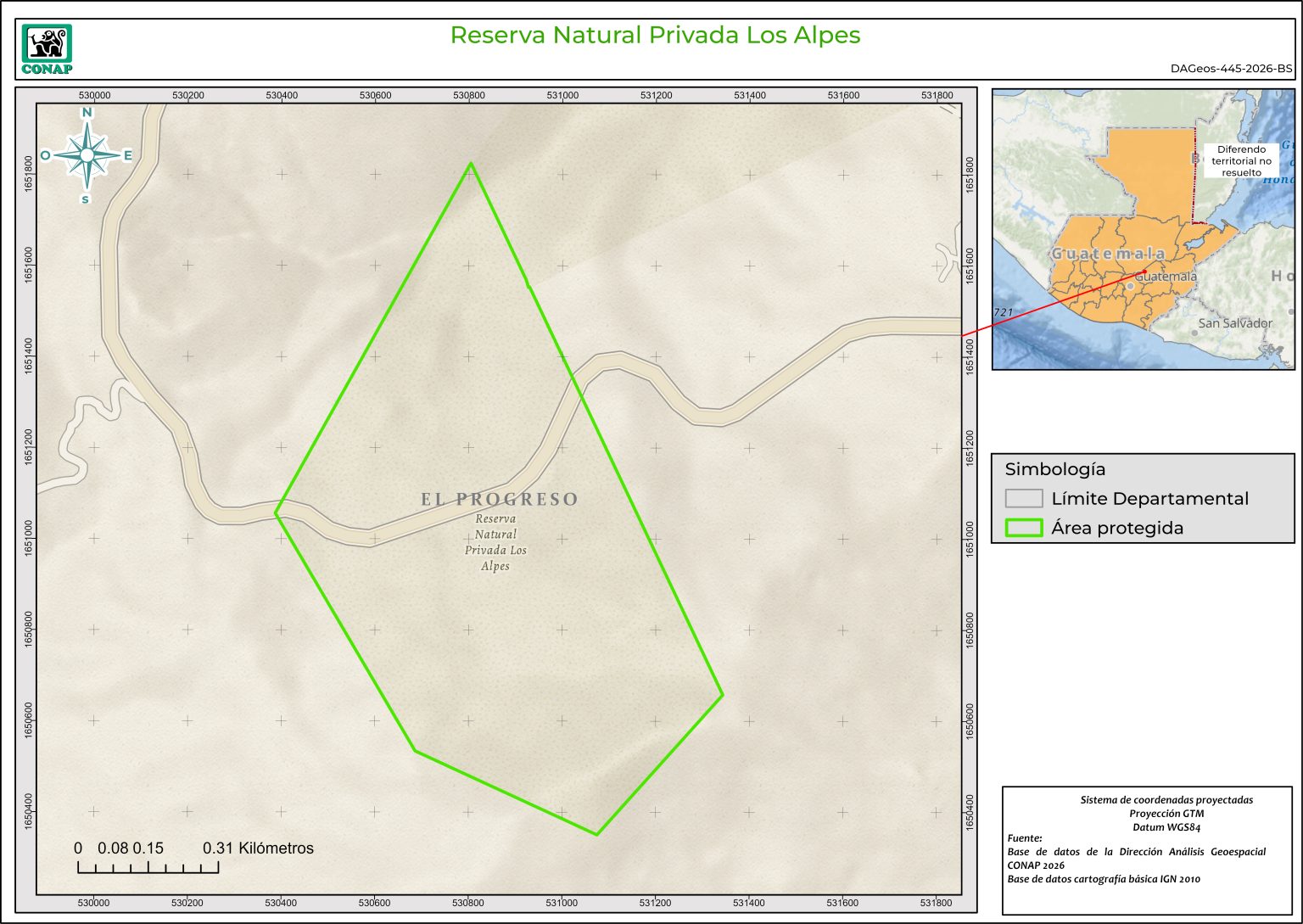The width and height of the screenshot is (1303, 924).
Task: Click the Guatemala country label in inset map
Action: click(x=1107, y=254)
